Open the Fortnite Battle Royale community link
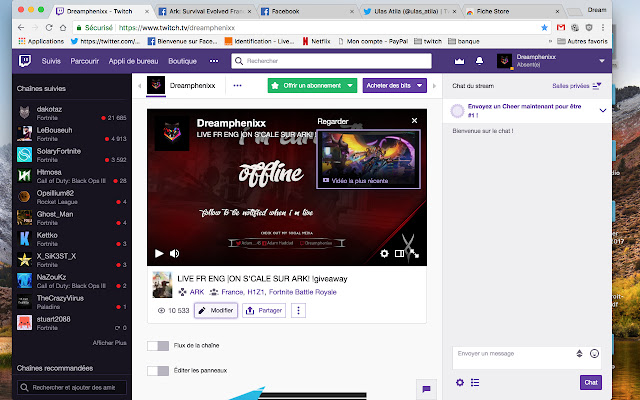640x400 pixels. tap(302, 292)
